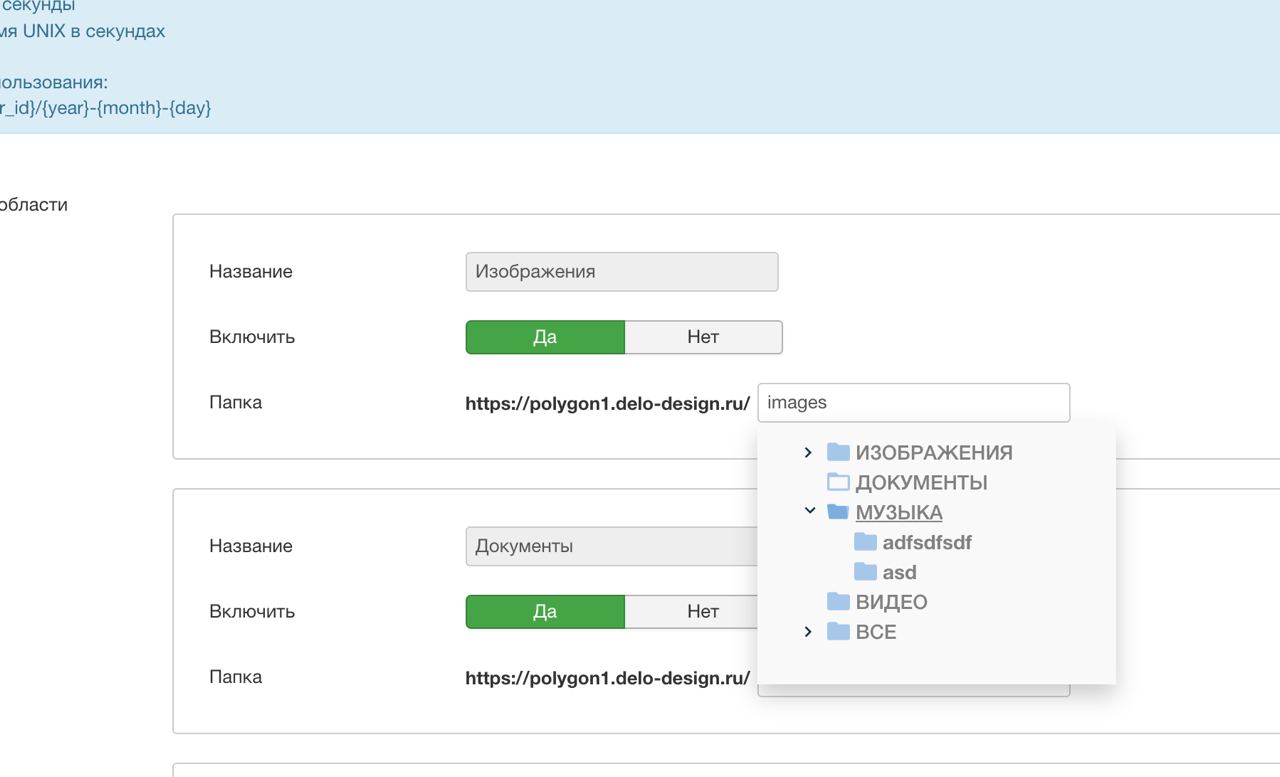
Task: Click the open МУЗЫКА folder icon
Action: (x=838, y=512)
